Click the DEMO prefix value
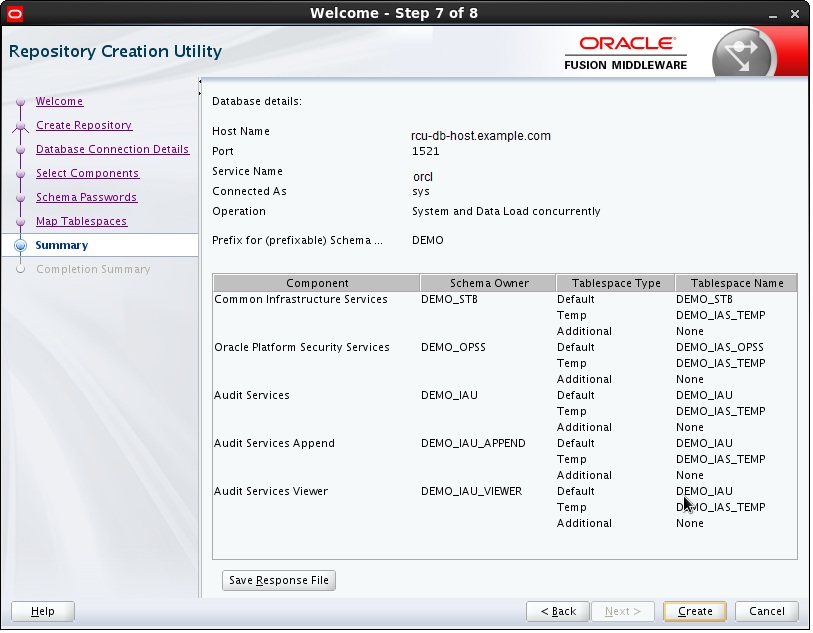Viewport: 813px width, 633px height. point(428,241)
